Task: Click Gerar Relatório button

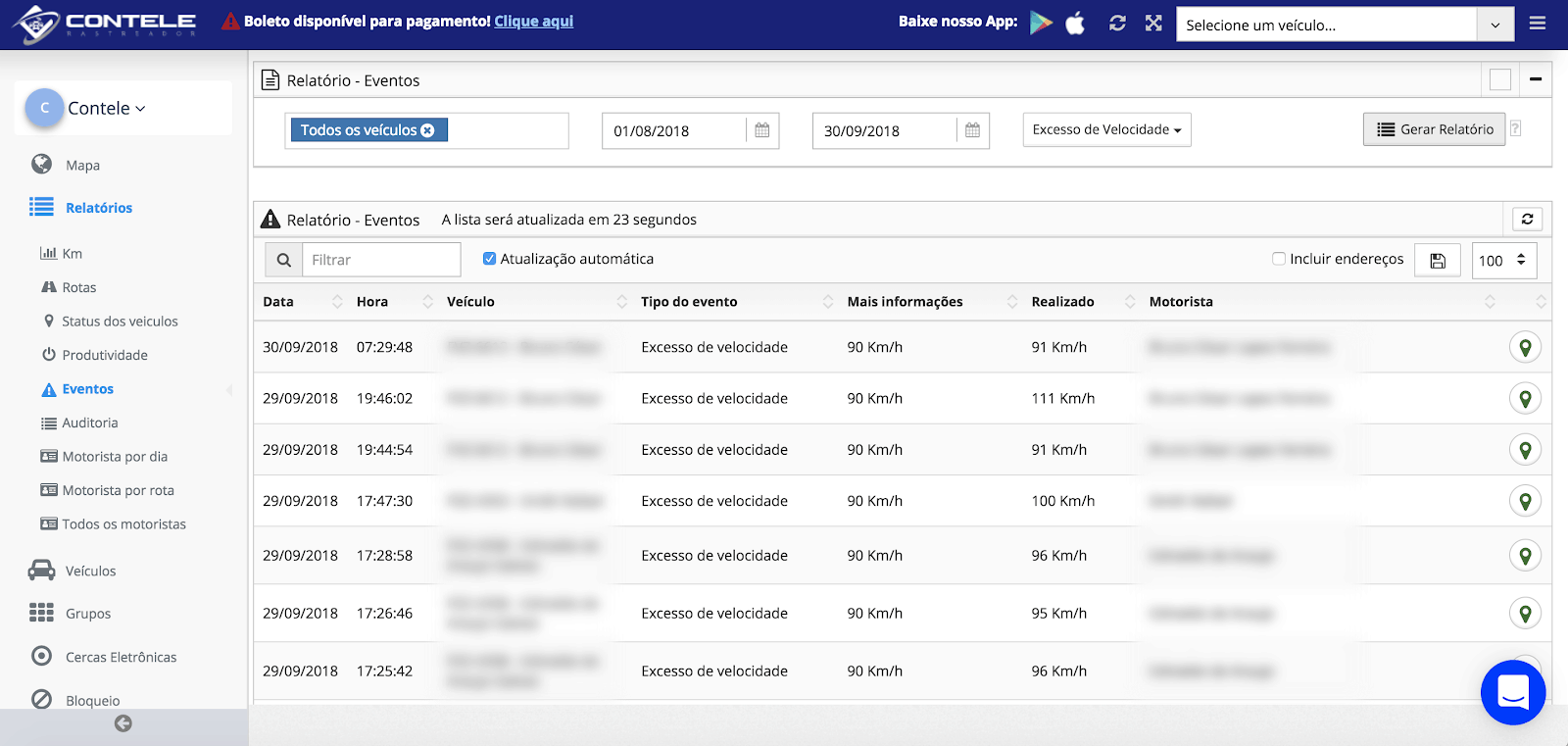Action: pyautogui.click(x=1434, y=129)
